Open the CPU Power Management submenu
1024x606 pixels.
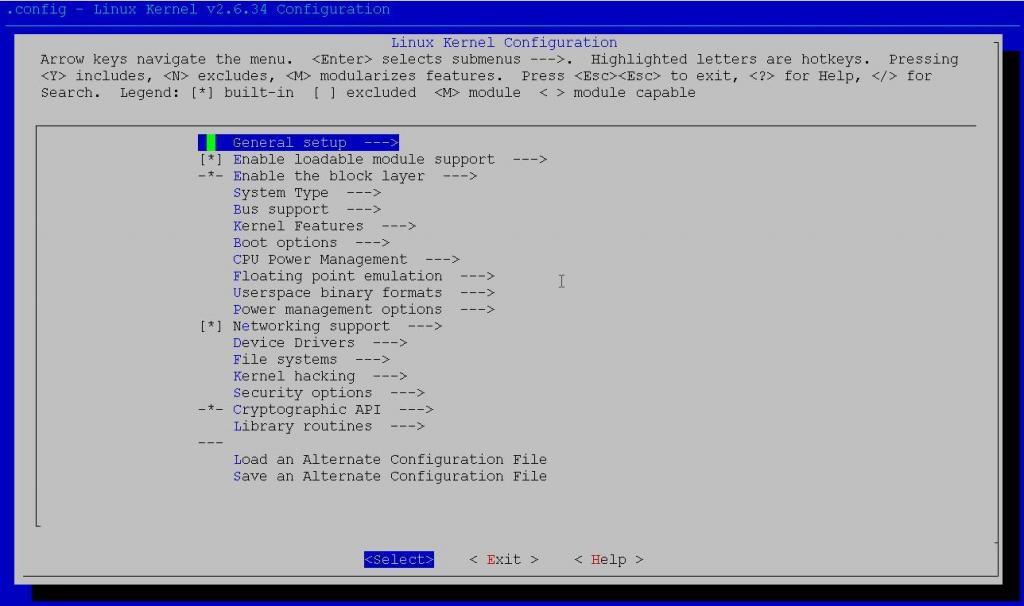tap(346, 259)
